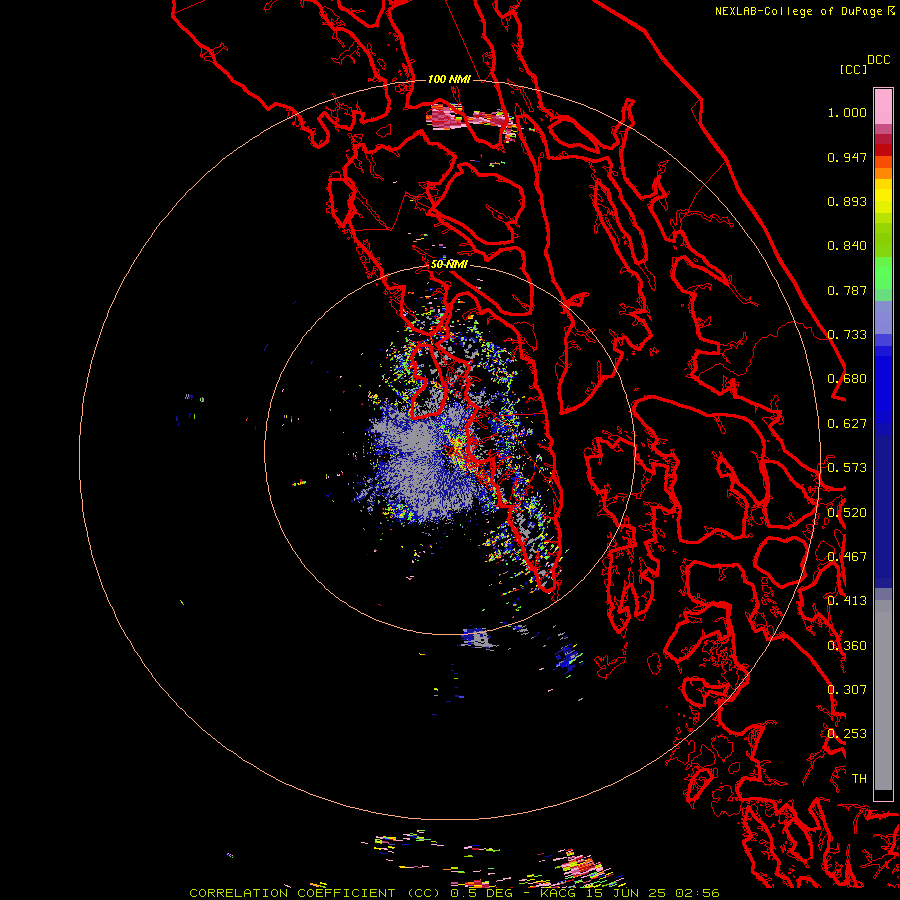Click the DCC legend title
This screenshot has width=900, height=900.
878,60
